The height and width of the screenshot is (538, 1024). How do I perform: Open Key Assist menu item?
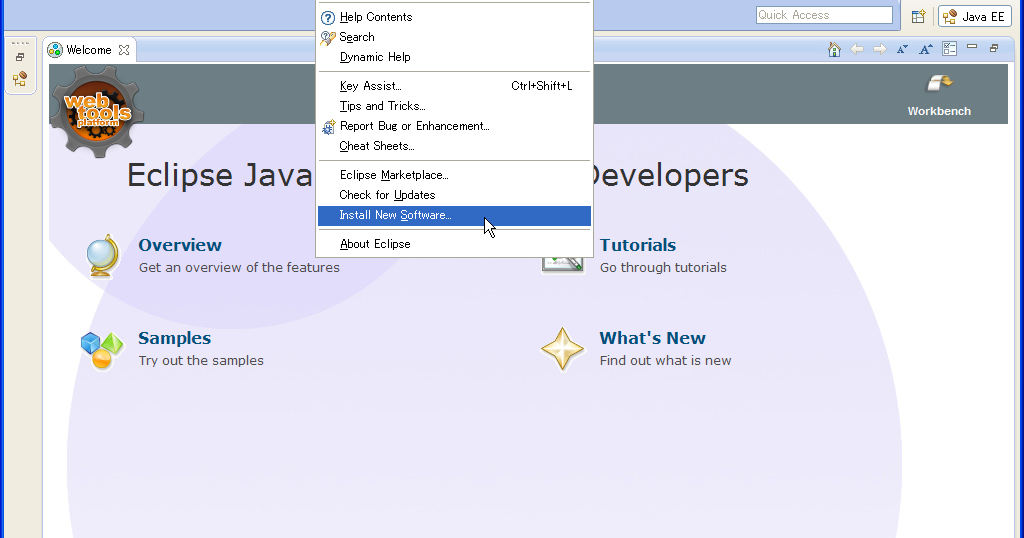(x=454, y=86)
